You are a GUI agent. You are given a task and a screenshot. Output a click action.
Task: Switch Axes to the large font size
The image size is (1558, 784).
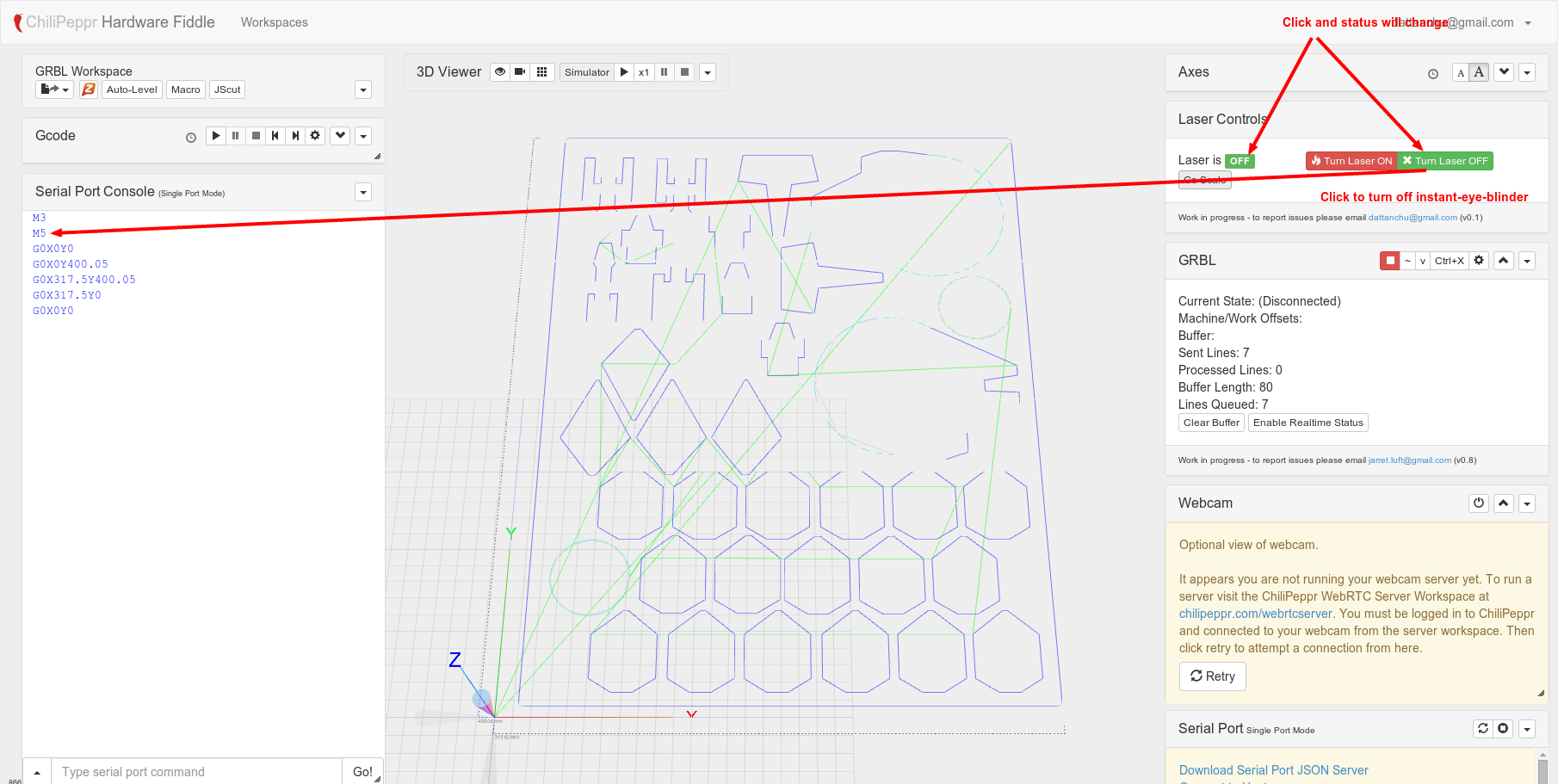pyautogui.click(x=1479, y=72)
